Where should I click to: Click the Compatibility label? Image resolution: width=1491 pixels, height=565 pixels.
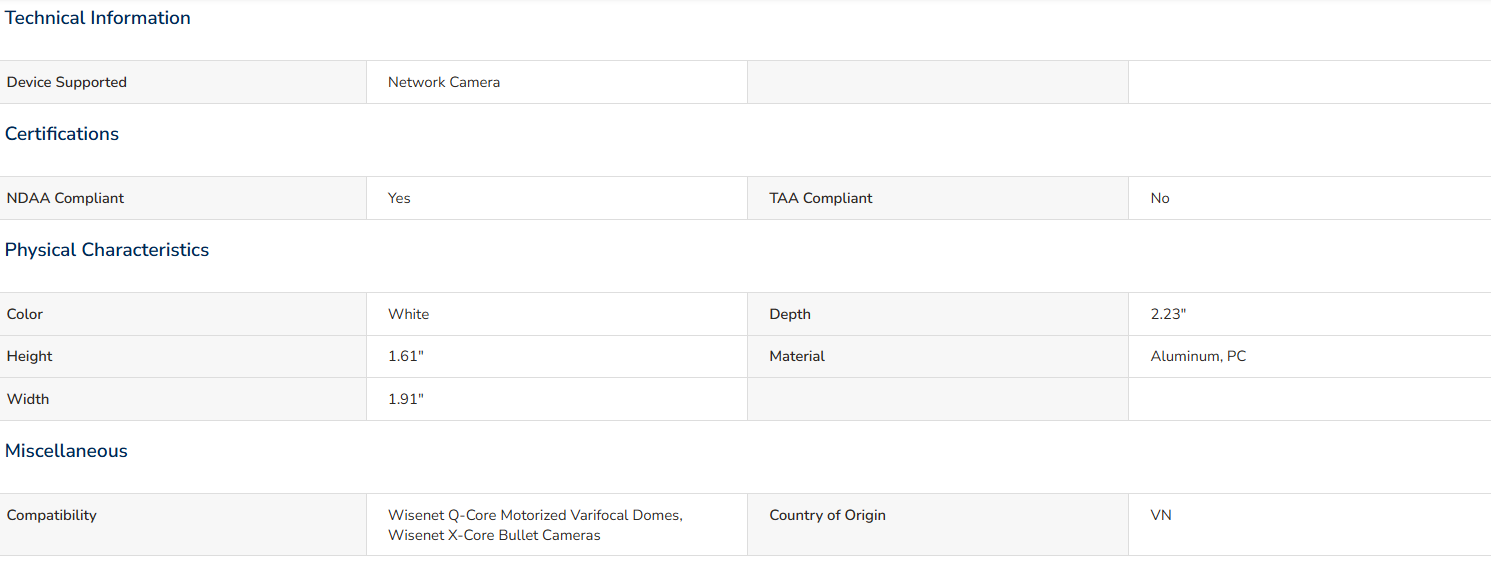pos(52,515)
